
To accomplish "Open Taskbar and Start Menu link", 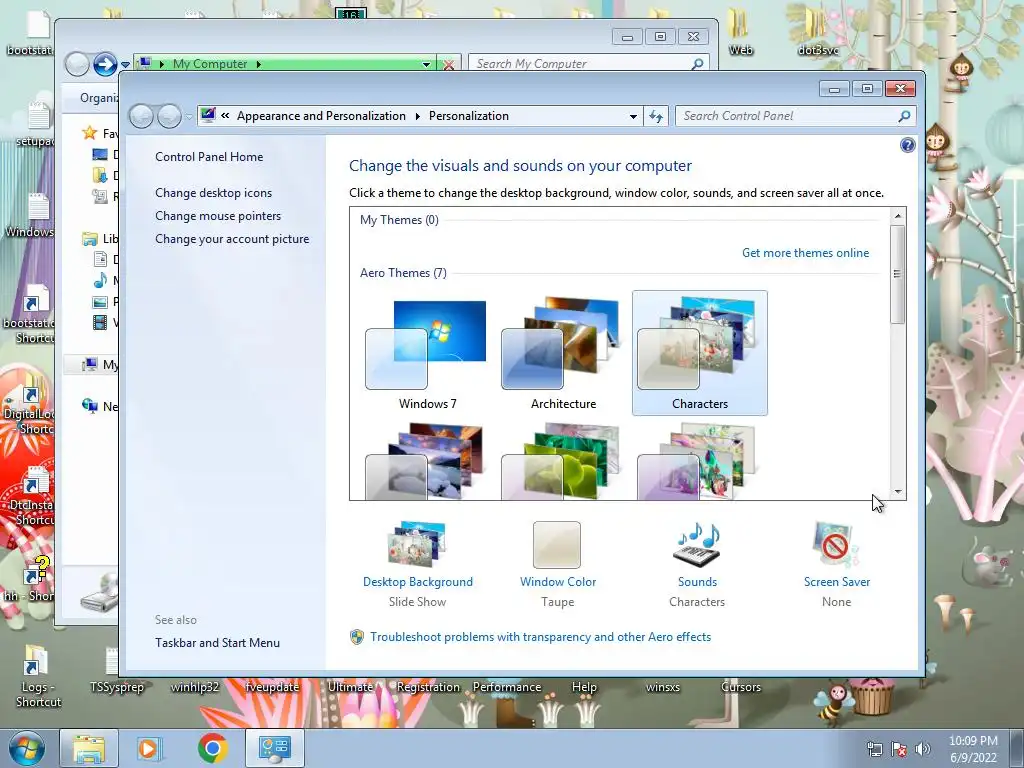I will pos(217,643).
